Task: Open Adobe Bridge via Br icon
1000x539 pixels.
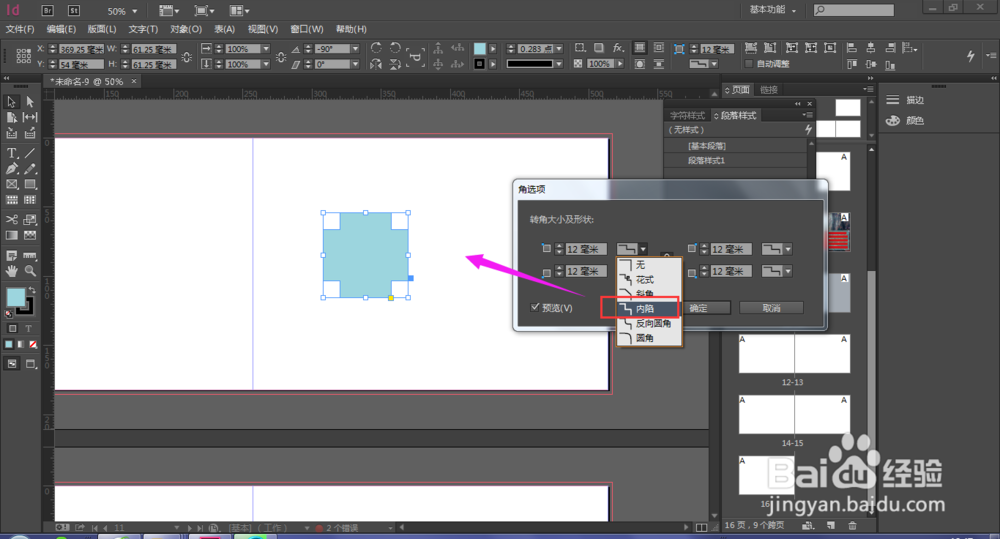Action: tap(47, 10)
